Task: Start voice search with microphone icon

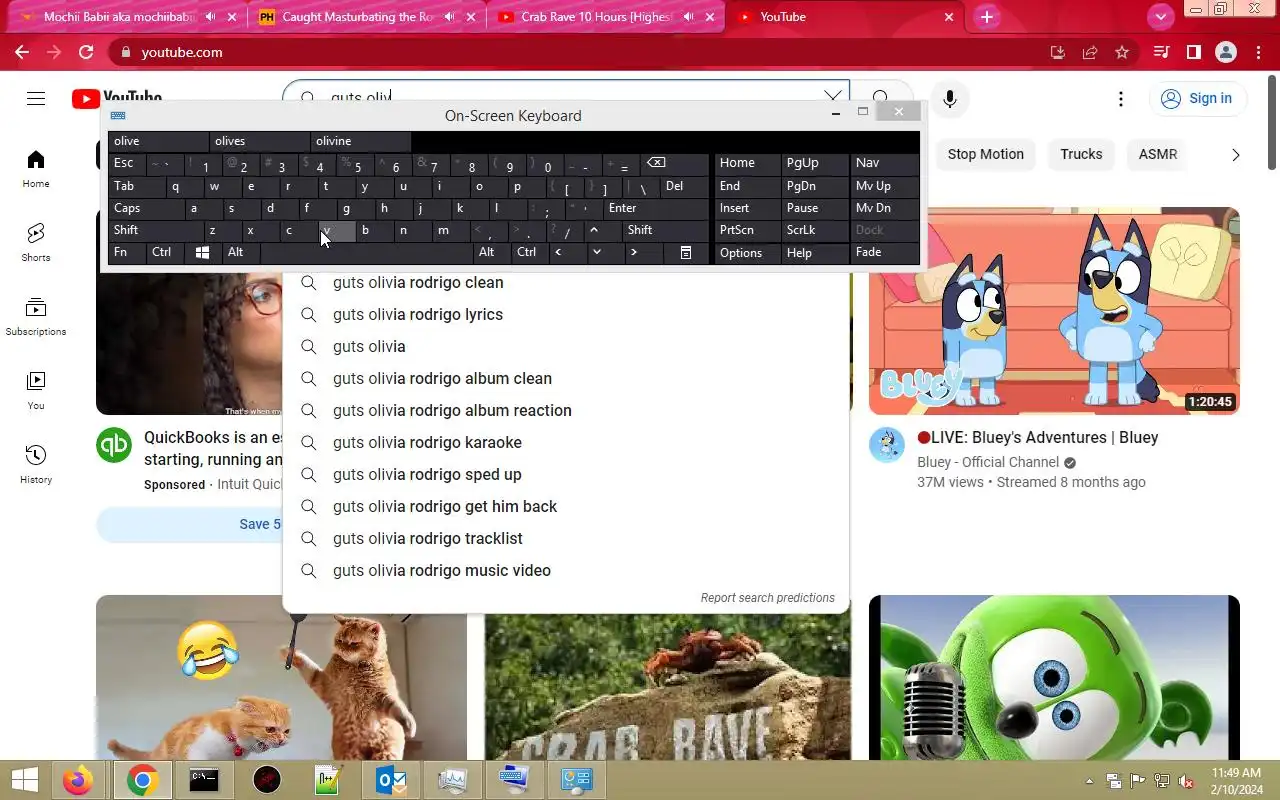Action: (950, 98)
